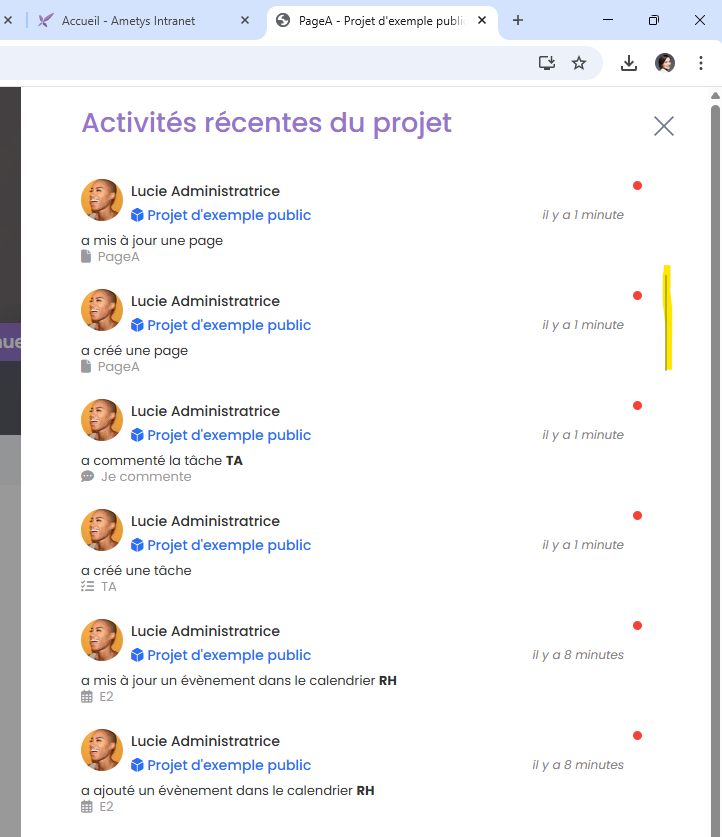
Task: Open PageA from the page creation activity
Action: coord(118,367)
